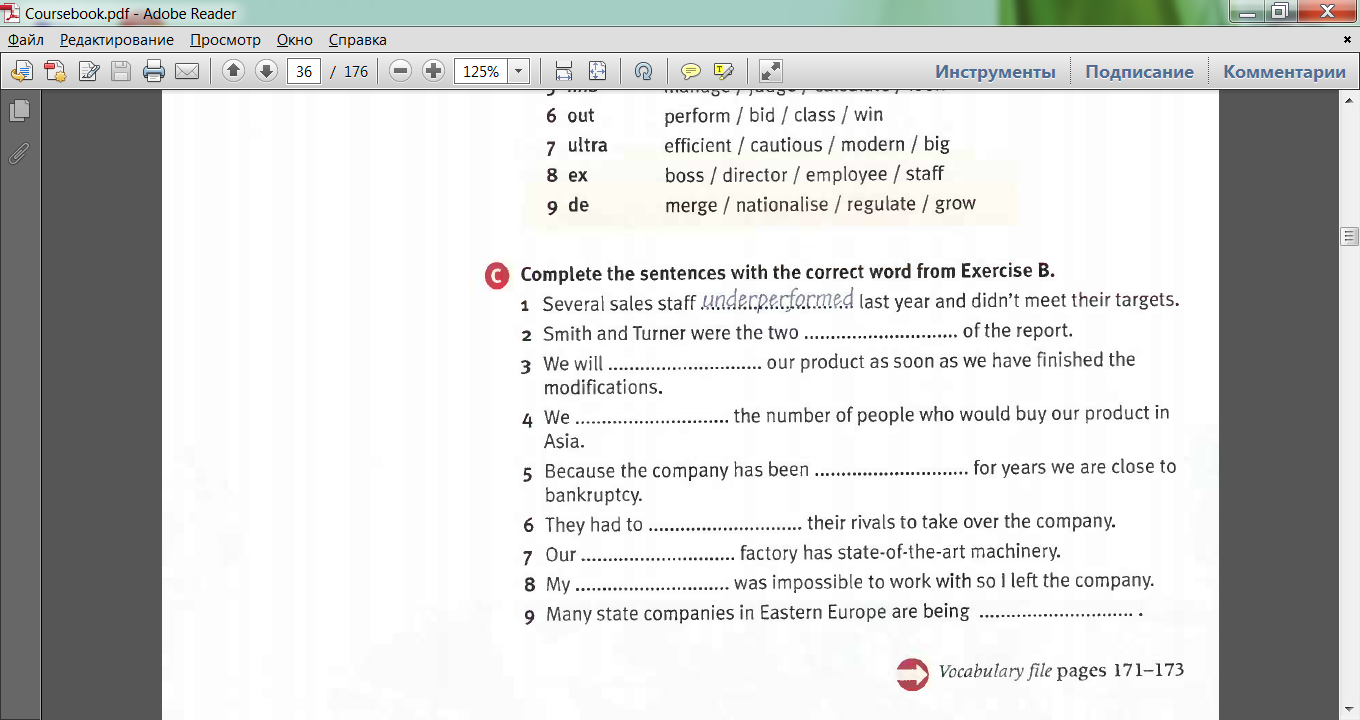Click the Adobe Reader title bar icon
Screen dimensions: 1360x720
pyautogui.click(x=12, y=13)
